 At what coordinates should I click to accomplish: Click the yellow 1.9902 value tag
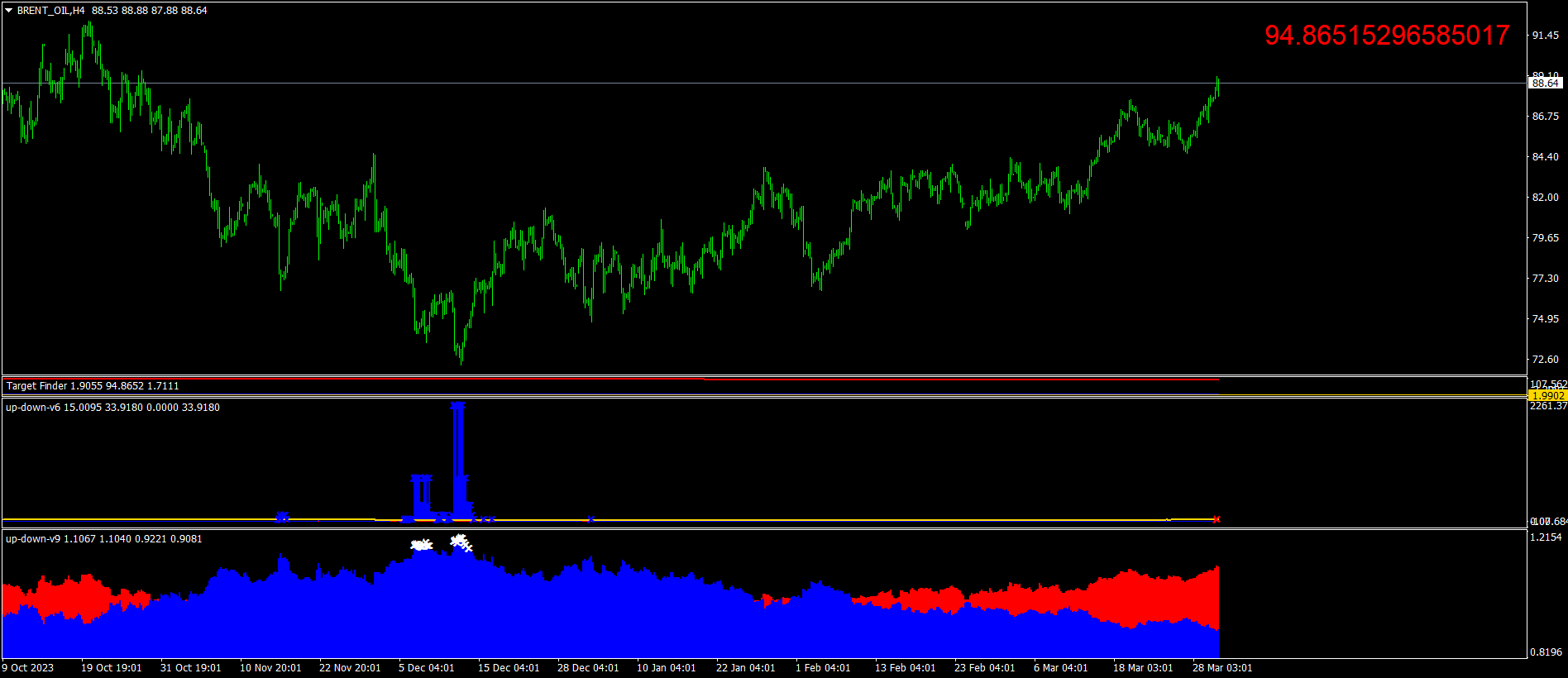[1546, 396]
